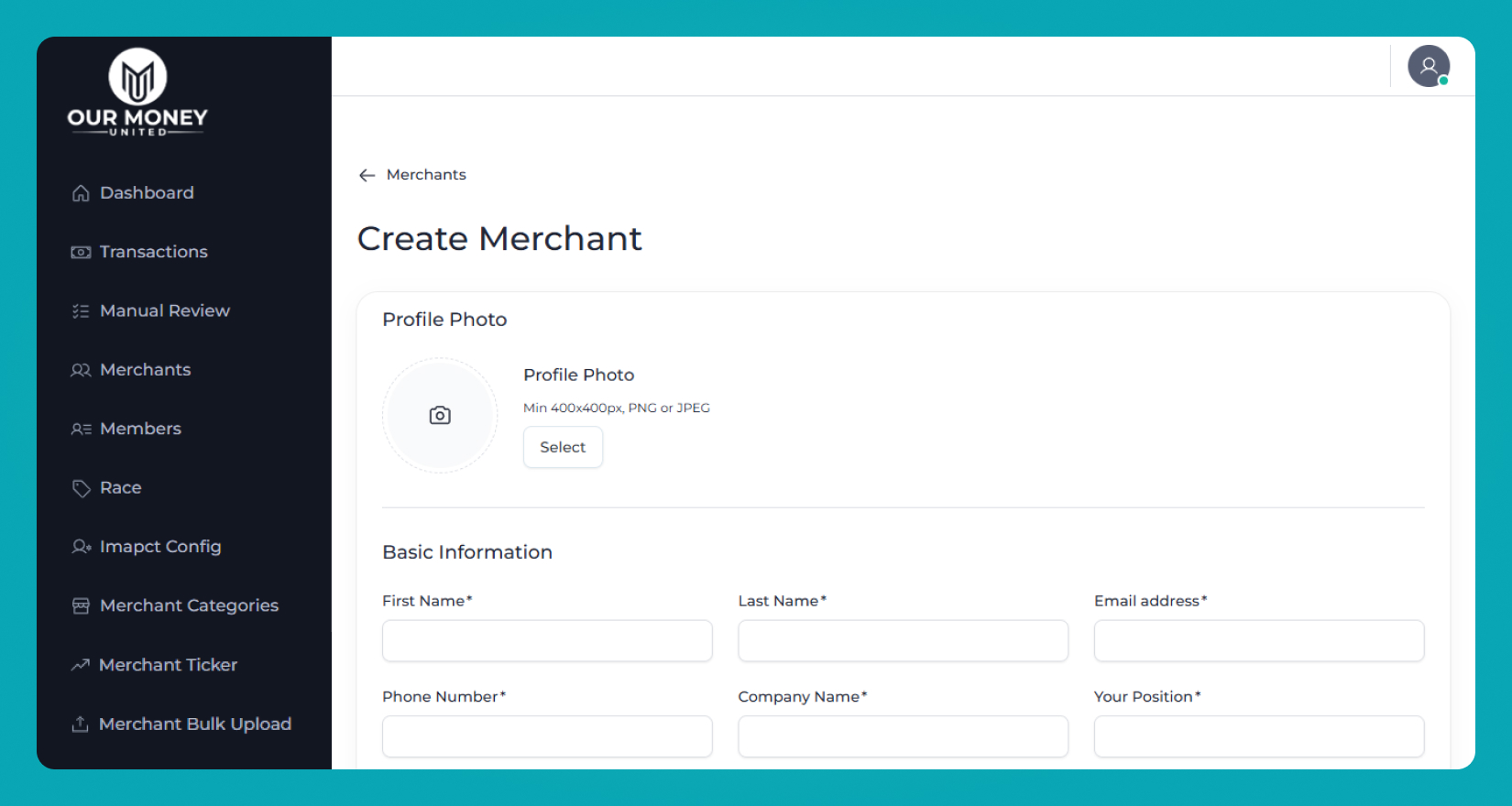Screen dimensions: 1512x806
Task: Click the Our Money United logo
Action: 137,92
